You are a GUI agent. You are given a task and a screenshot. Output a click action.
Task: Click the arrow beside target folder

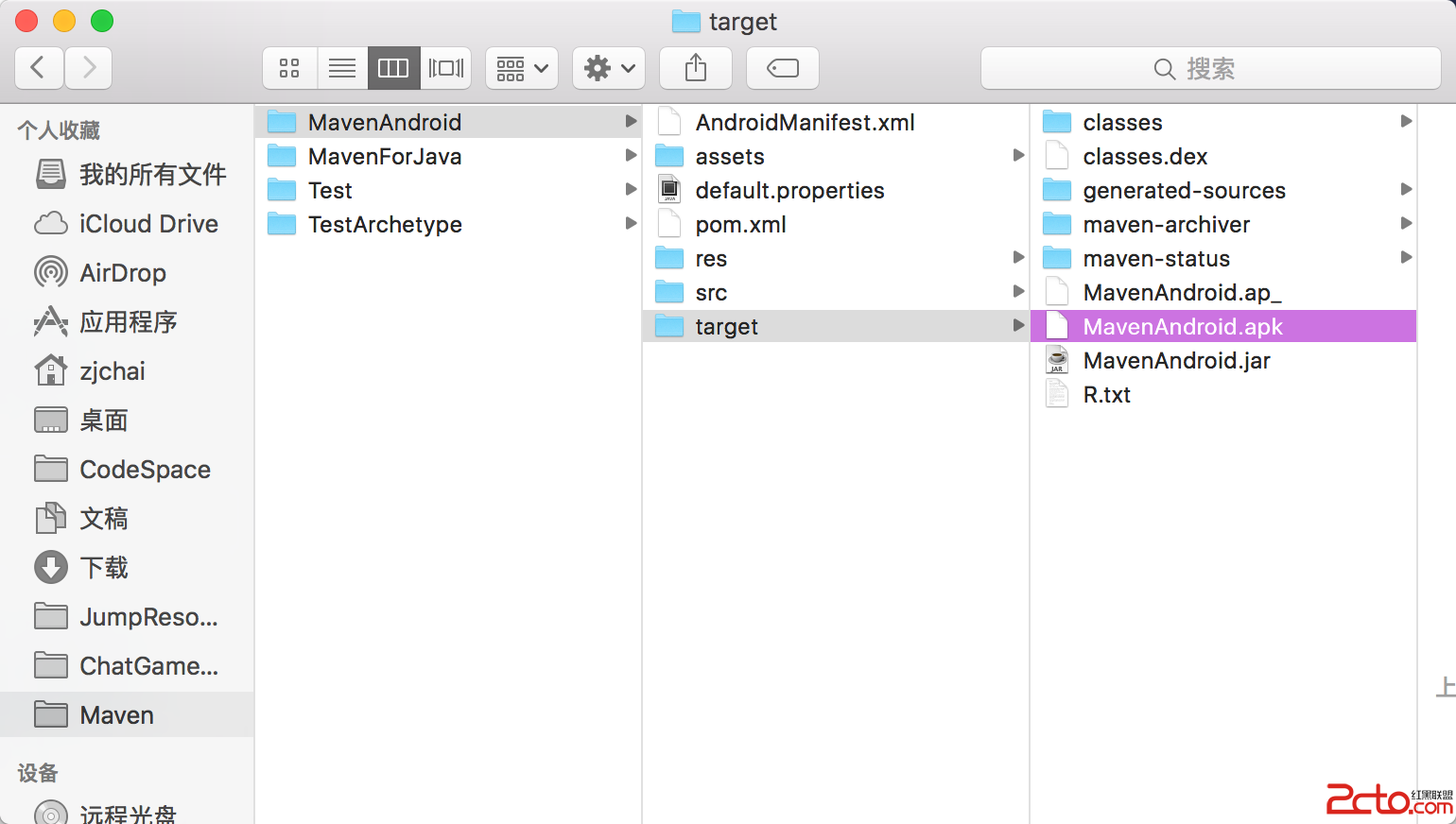(x=1018, y=325)
